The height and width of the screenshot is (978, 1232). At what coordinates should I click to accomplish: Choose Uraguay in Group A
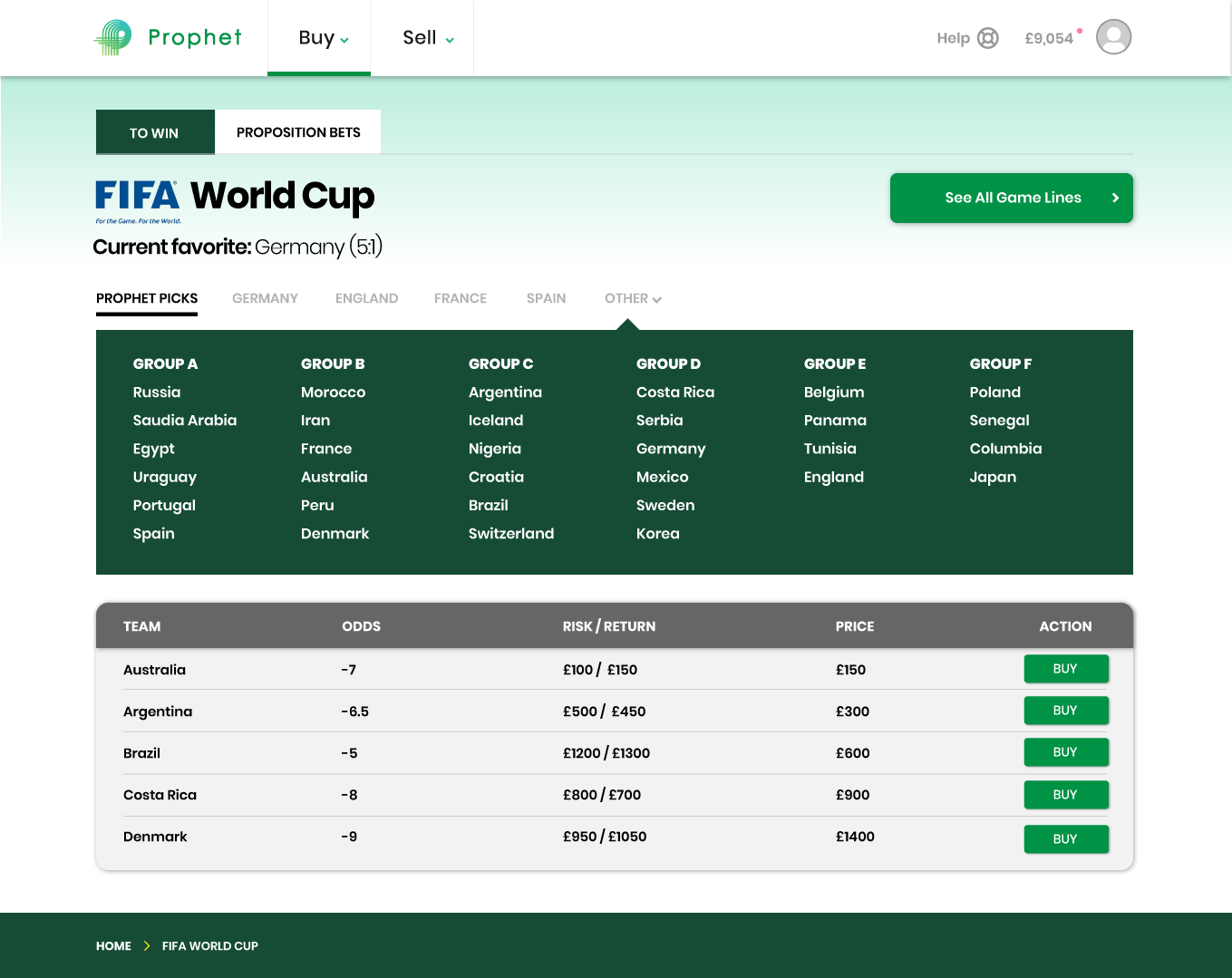[x=165, y=477]
